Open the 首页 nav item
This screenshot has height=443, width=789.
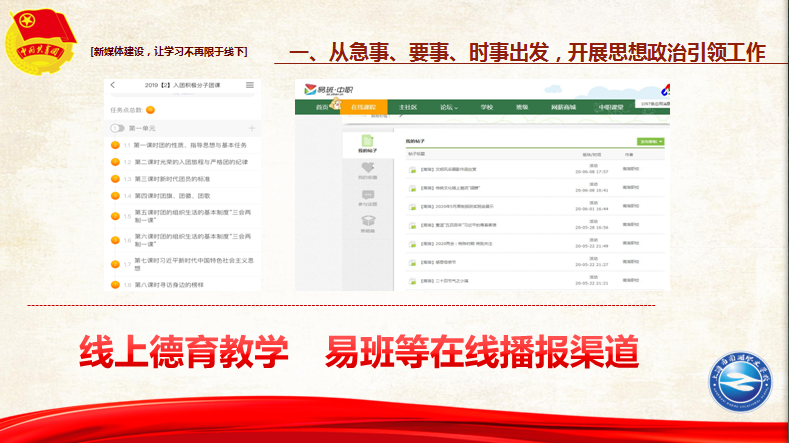322,106
